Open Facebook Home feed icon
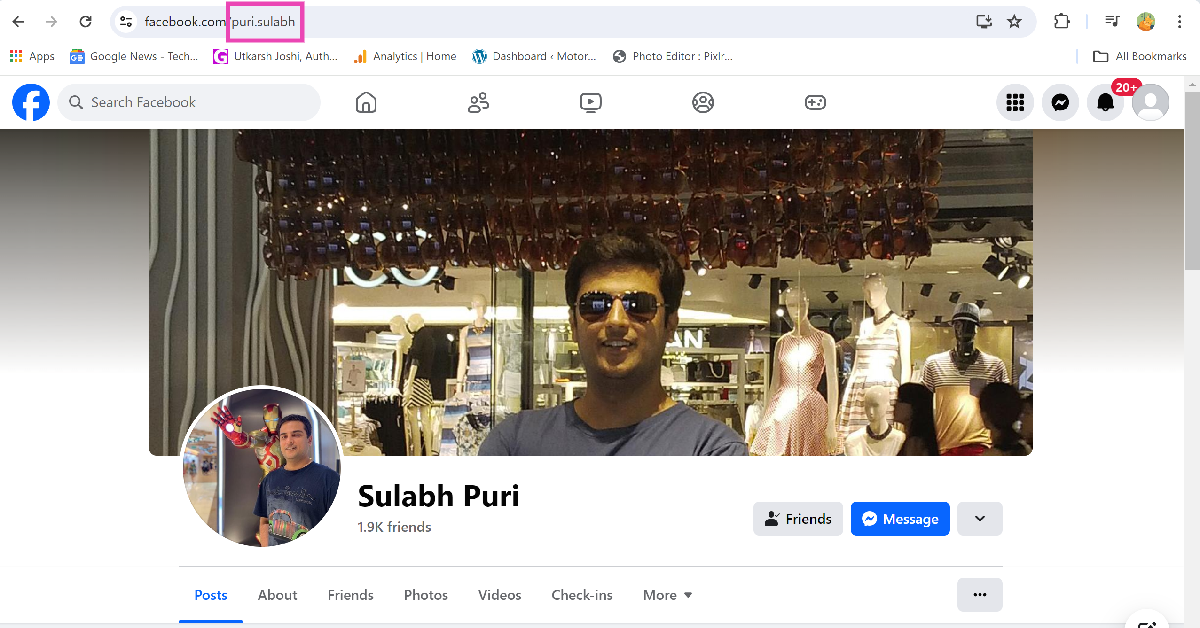Image resolution: width=1200 pixels, height=628 pixels. 366,102
